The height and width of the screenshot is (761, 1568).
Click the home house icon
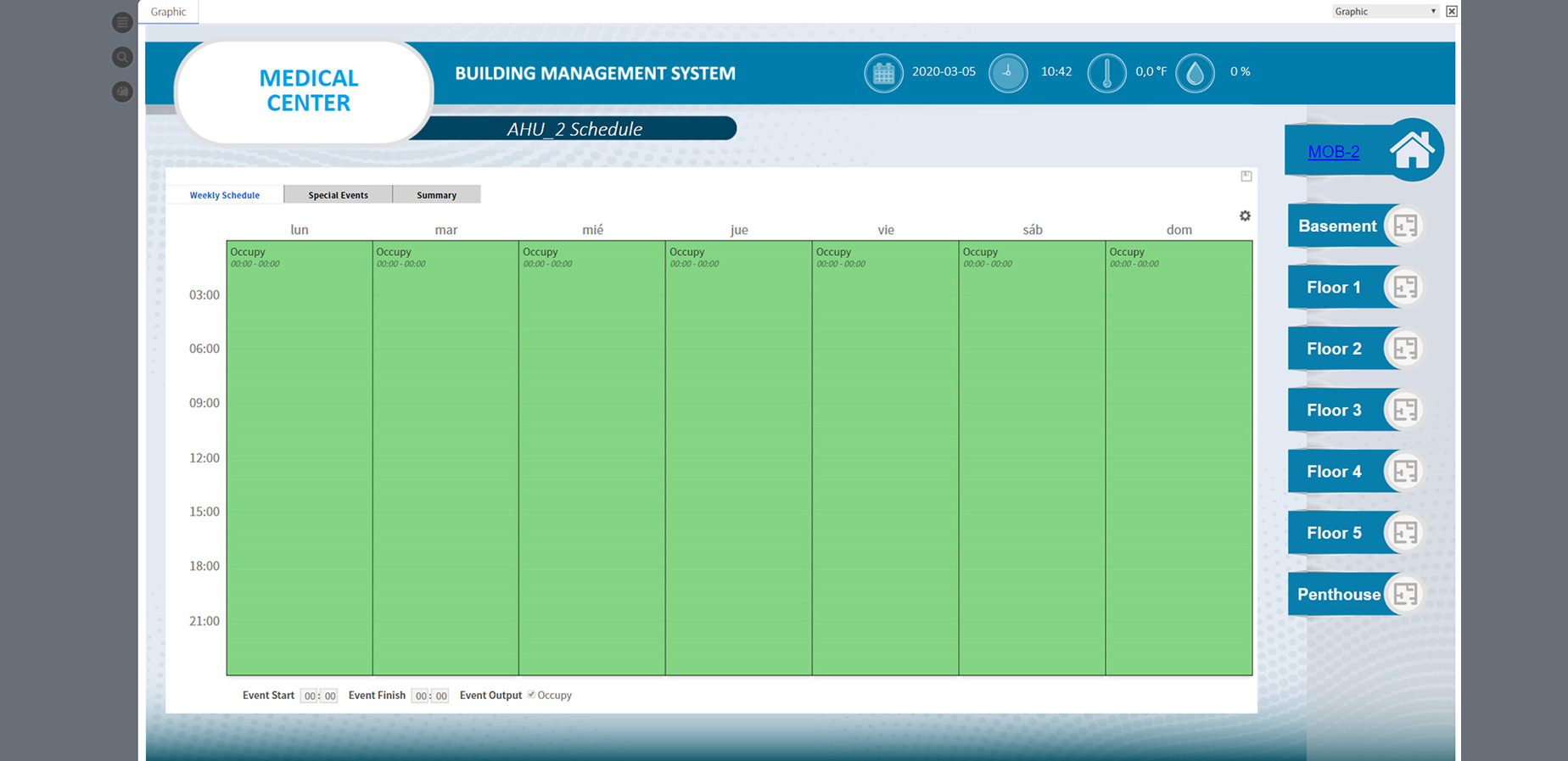coord(1411,150)
